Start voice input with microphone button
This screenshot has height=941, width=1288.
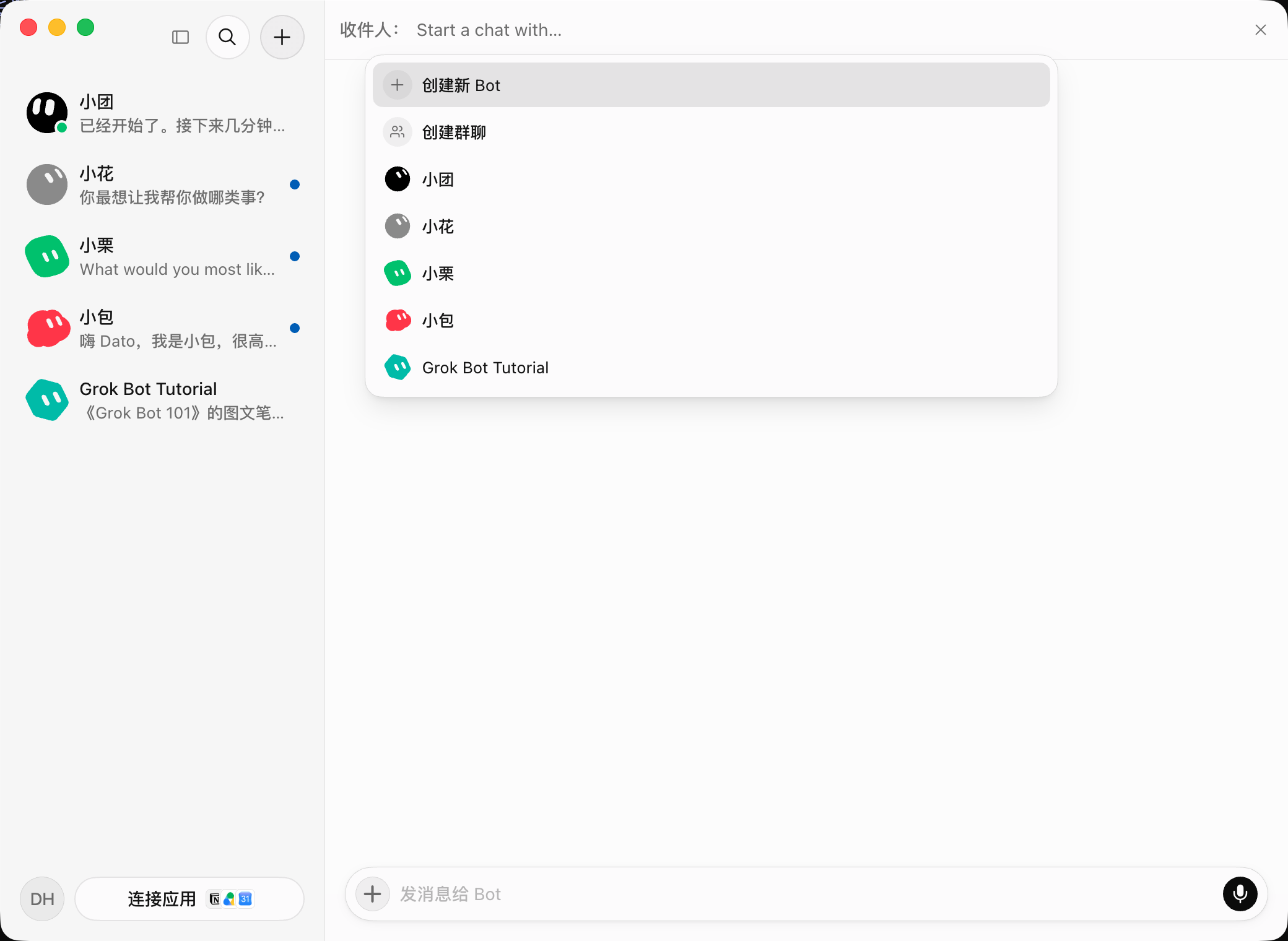click(x=1240, y=894)
